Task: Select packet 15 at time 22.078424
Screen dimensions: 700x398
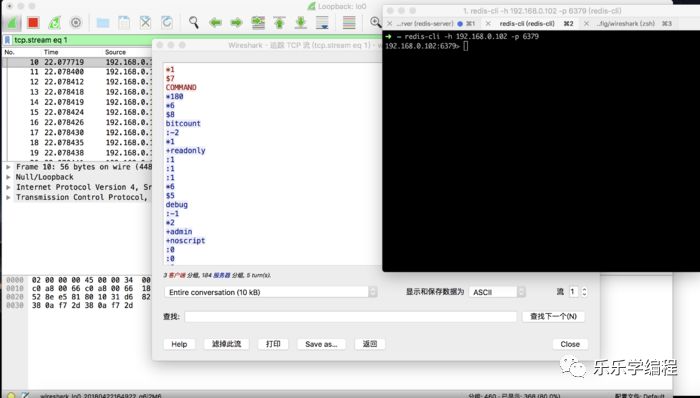Action: (x=77, y=112)
